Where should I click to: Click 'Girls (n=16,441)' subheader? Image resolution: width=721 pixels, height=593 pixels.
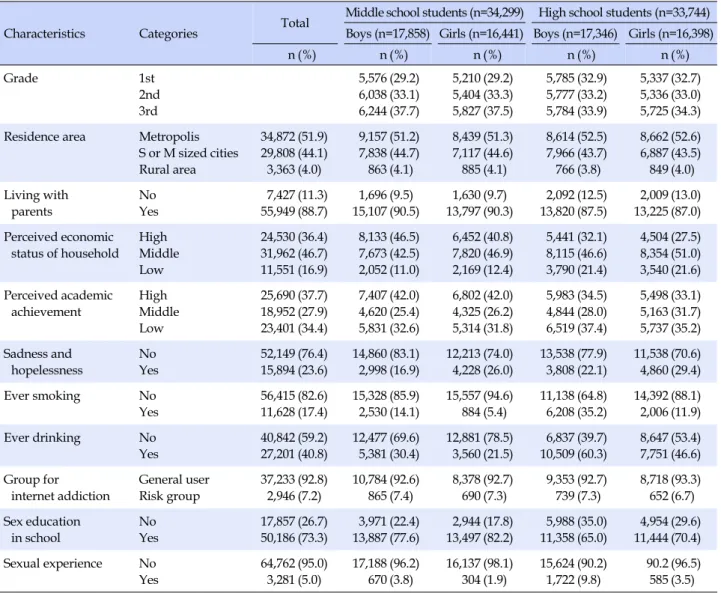pos(481,34)
